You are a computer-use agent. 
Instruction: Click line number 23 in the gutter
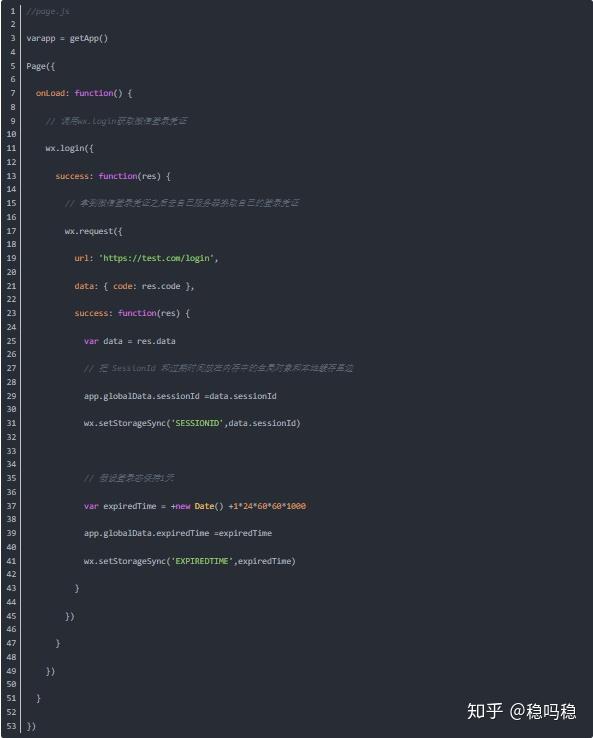(11, 313)
